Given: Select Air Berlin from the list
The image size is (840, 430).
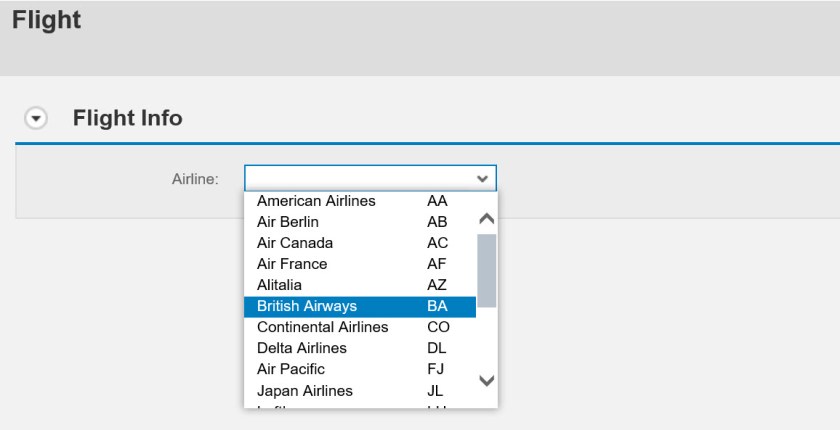Looking at the screenshot, I should [288, 222].
